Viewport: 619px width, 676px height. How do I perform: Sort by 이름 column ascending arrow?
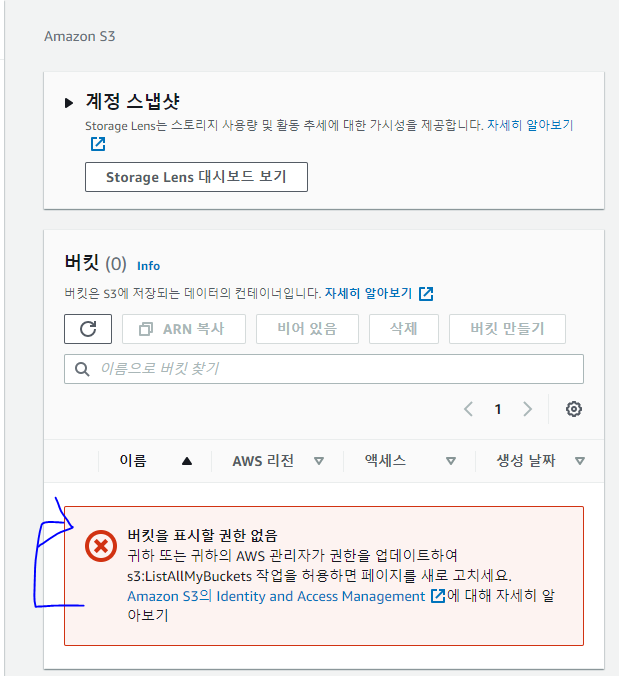187,461
